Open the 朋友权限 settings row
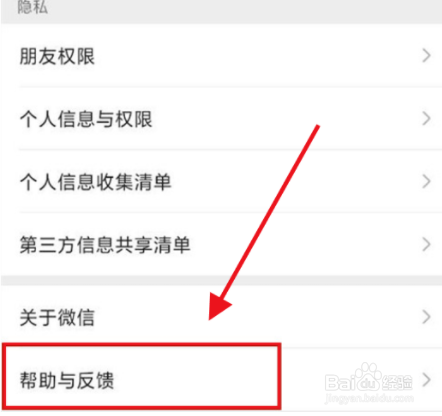This screenshot has height=416, width=442. click(221, 56)
